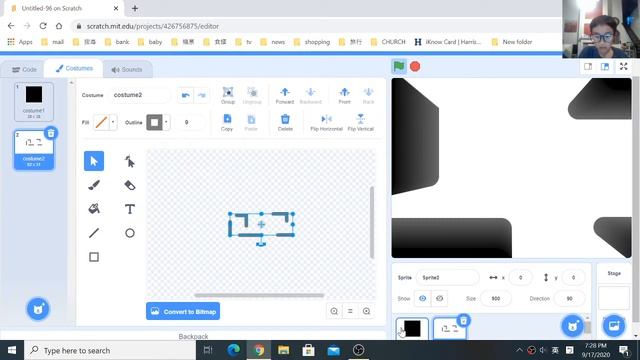
Task: Edit the costume name field
Action: click(x=140, y=95)
